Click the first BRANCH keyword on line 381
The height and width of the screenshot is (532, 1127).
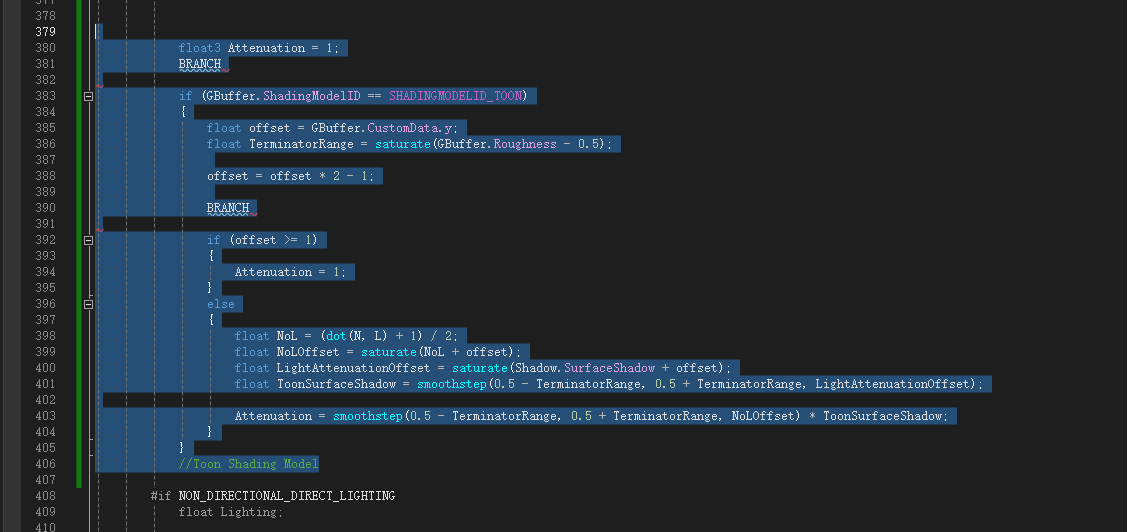pyautogui.click(x=200, y=64)
